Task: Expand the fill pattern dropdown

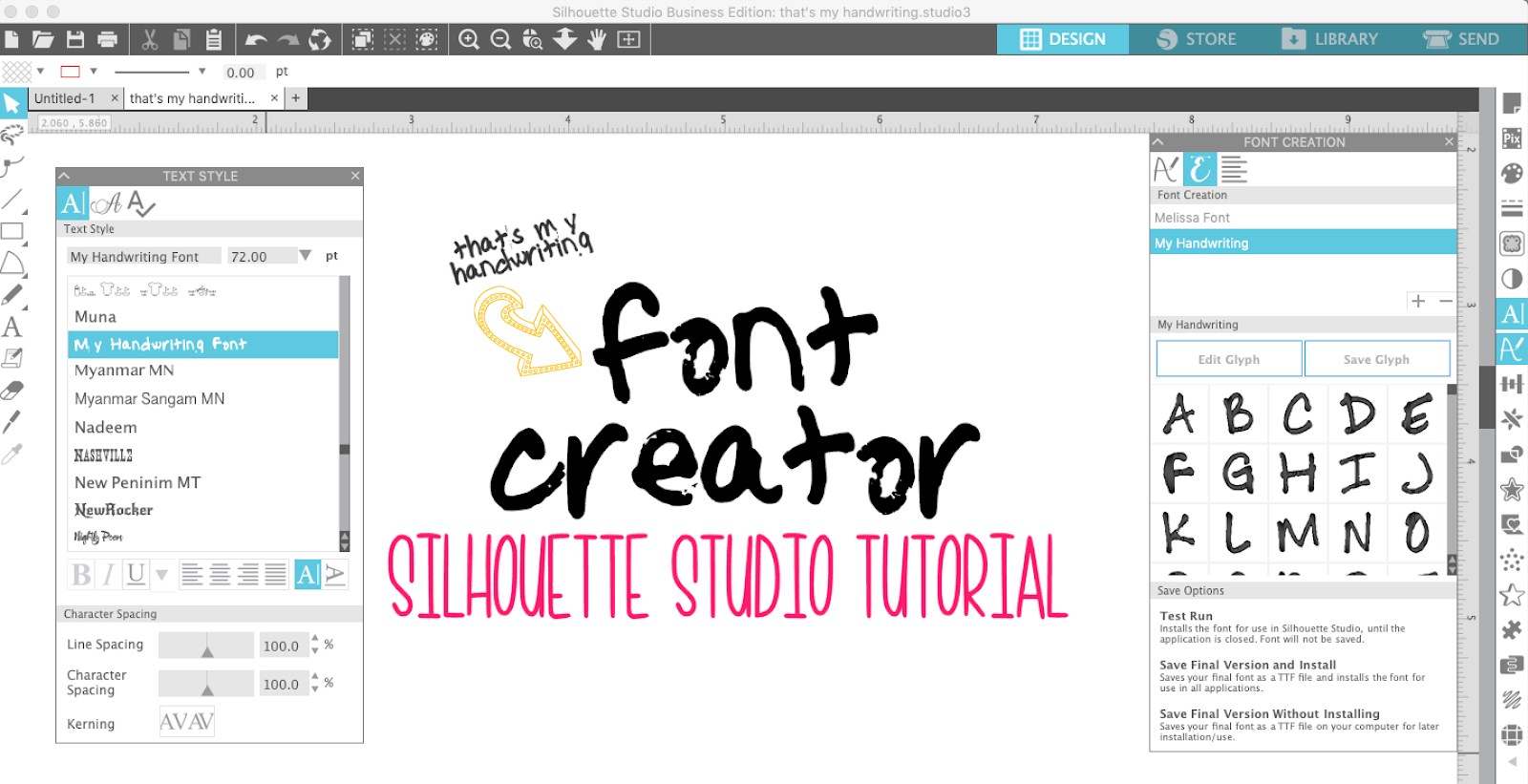Action: tap(40, 71)
